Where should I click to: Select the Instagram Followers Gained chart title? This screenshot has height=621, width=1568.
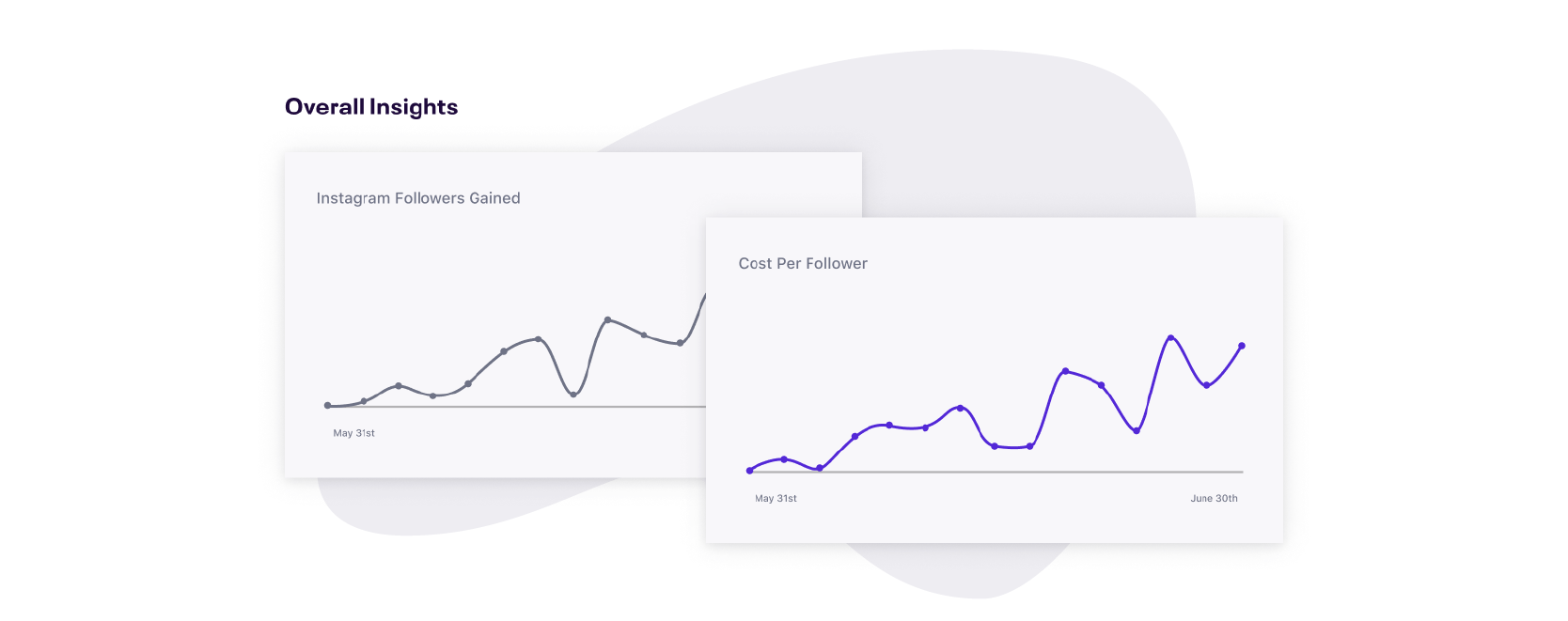pyautogui.click(x=418, y=198)
